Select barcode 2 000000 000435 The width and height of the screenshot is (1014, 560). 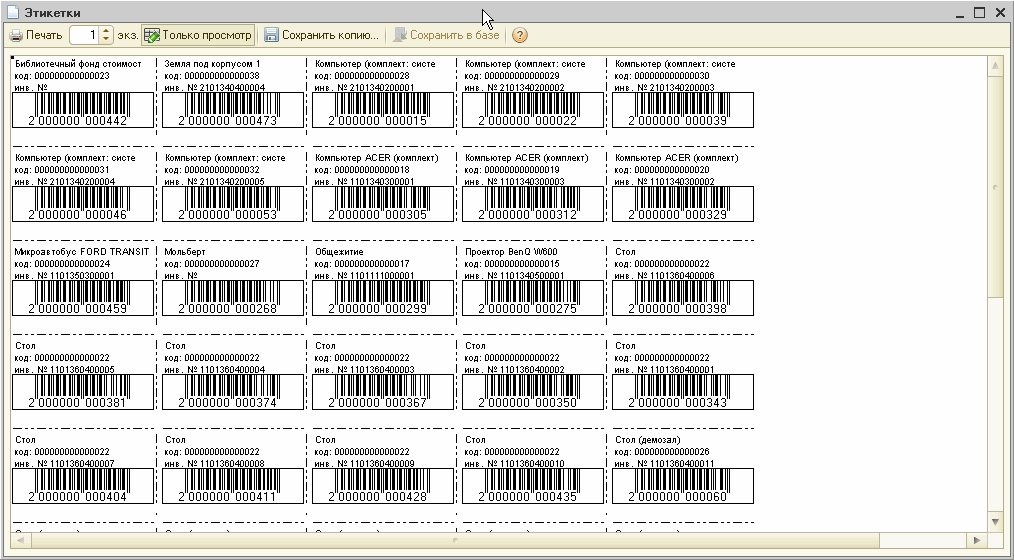(533, 486)
